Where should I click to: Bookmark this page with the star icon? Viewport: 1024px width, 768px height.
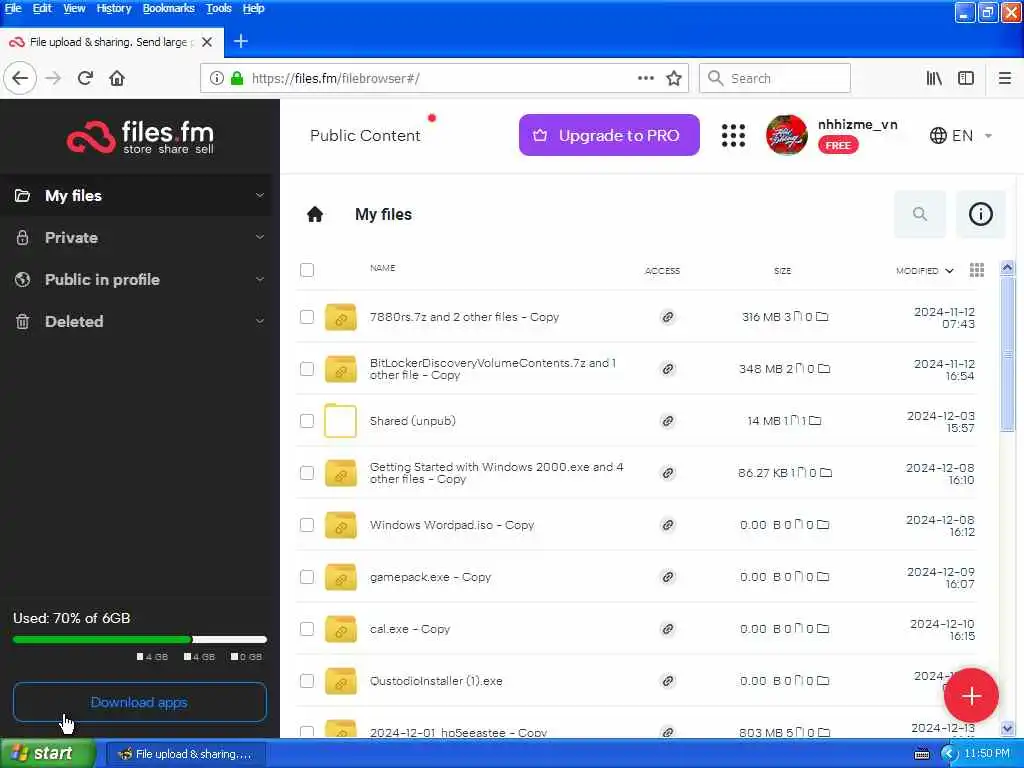point(674,78)
